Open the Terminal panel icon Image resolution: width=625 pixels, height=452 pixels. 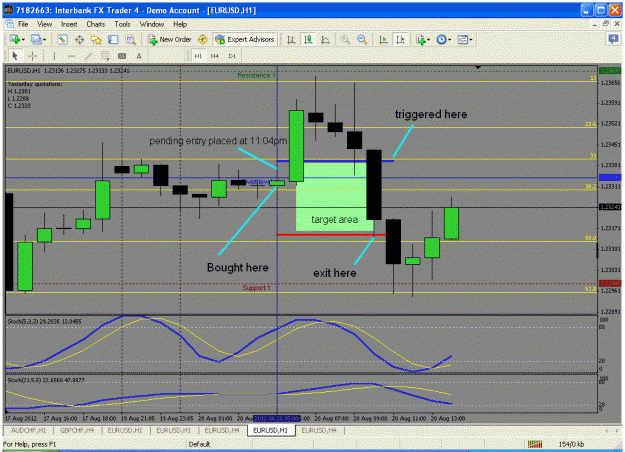point(114,39)
